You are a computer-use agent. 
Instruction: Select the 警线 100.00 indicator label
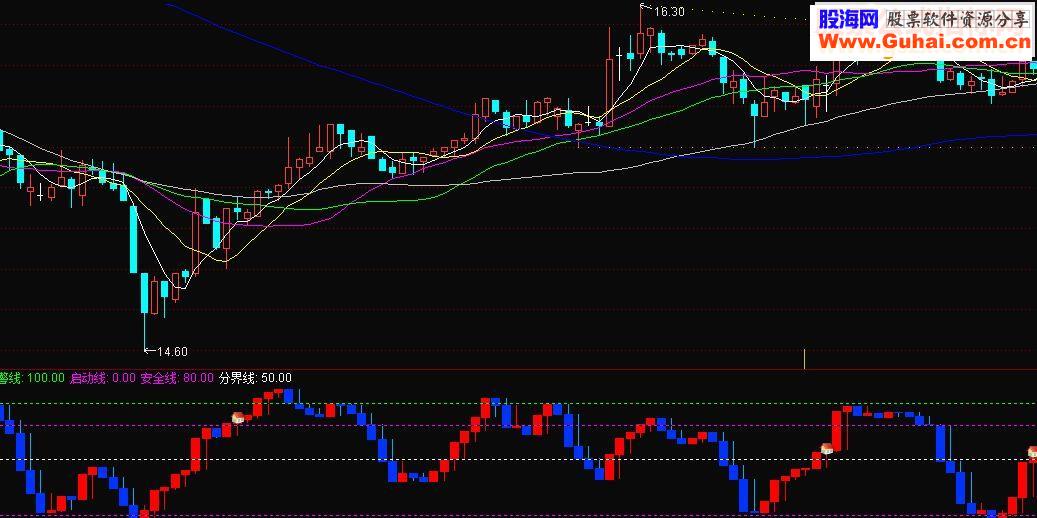32,378
